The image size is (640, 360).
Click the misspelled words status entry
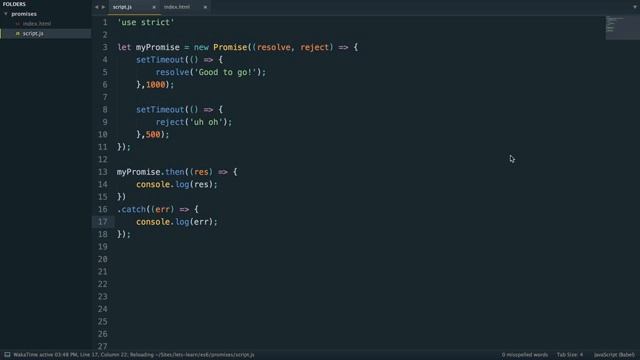tap(525, 355)
